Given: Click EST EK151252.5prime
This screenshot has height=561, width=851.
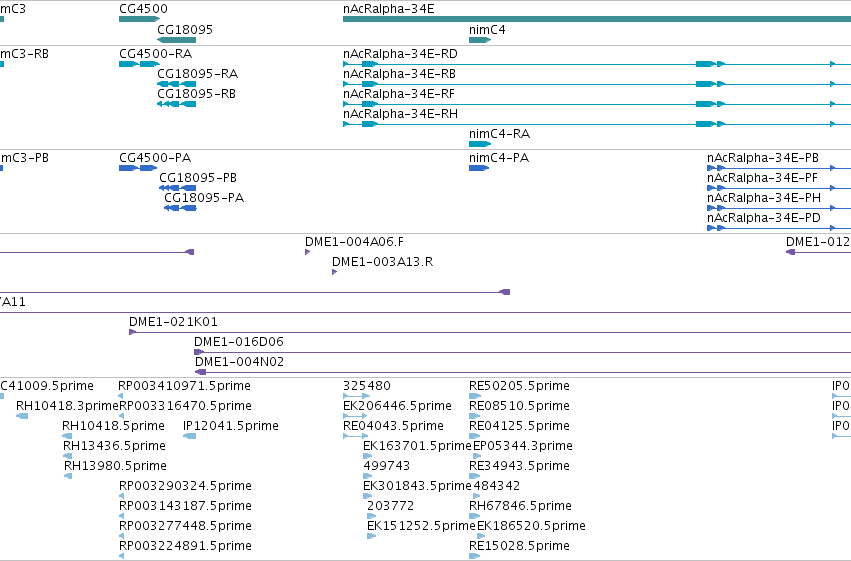Looking at the screenshot, I should point(372,537).
